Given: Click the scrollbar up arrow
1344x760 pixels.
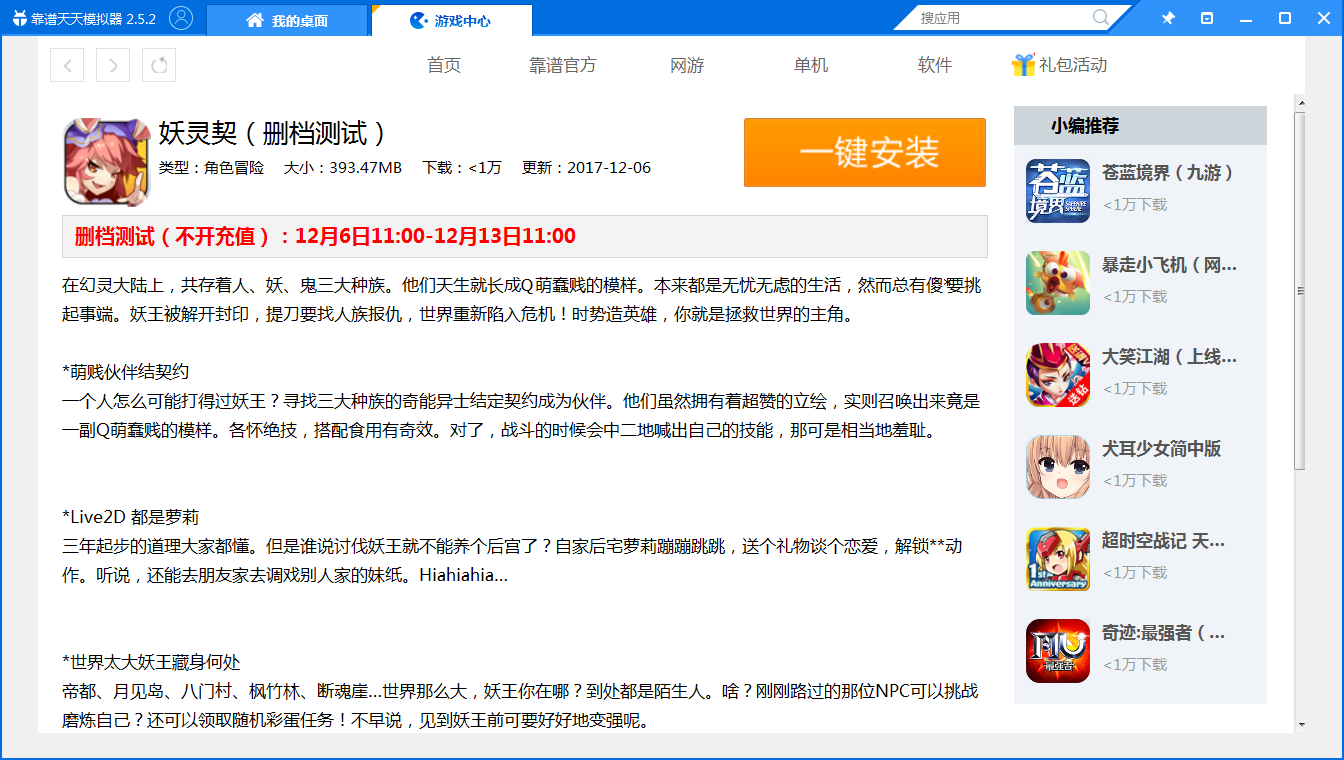Looking at the screenshot, I should tap(1300, 102).
